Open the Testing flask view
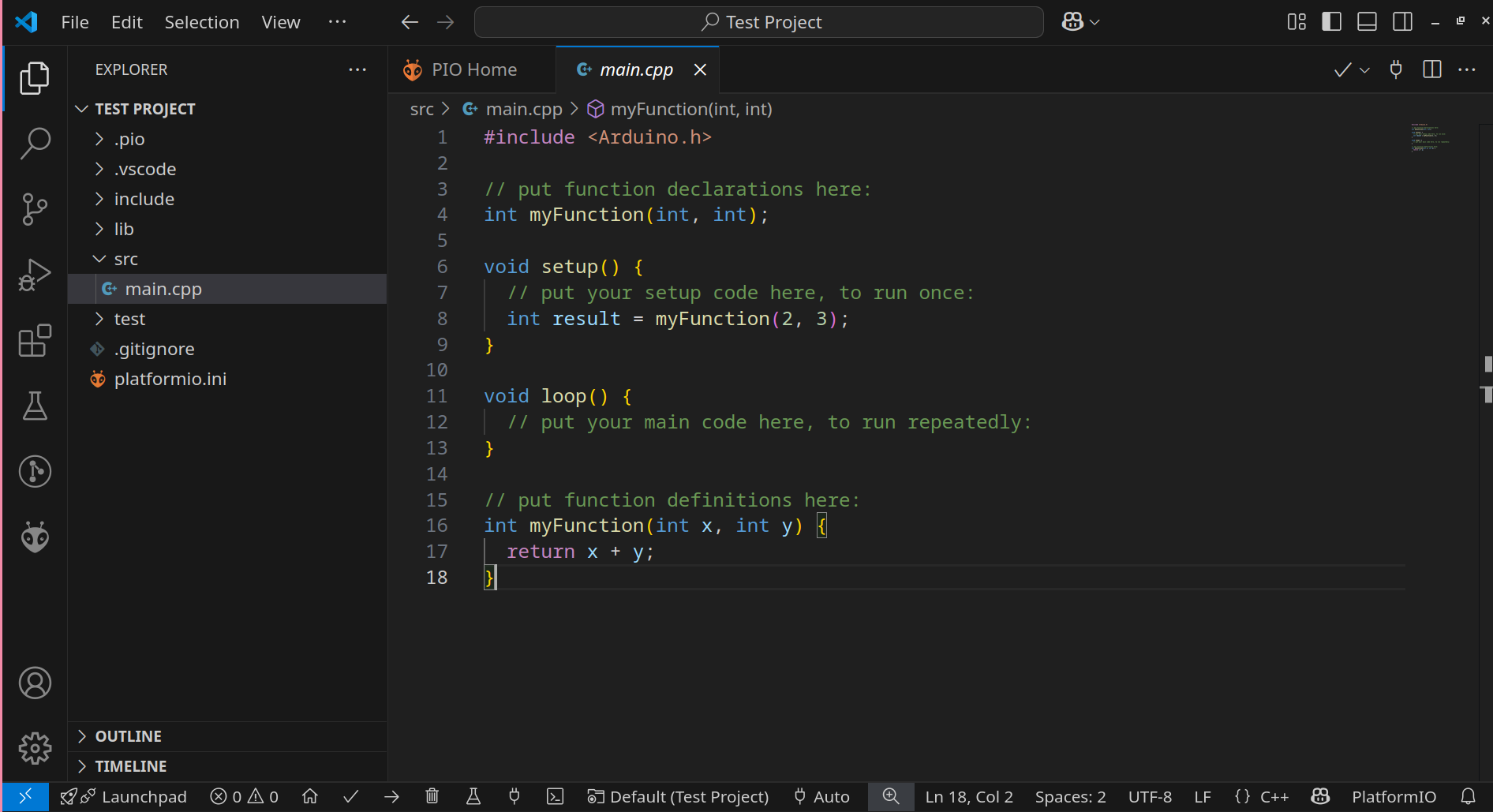Screen dimensions: 1493x812 (x=35, y=406)
